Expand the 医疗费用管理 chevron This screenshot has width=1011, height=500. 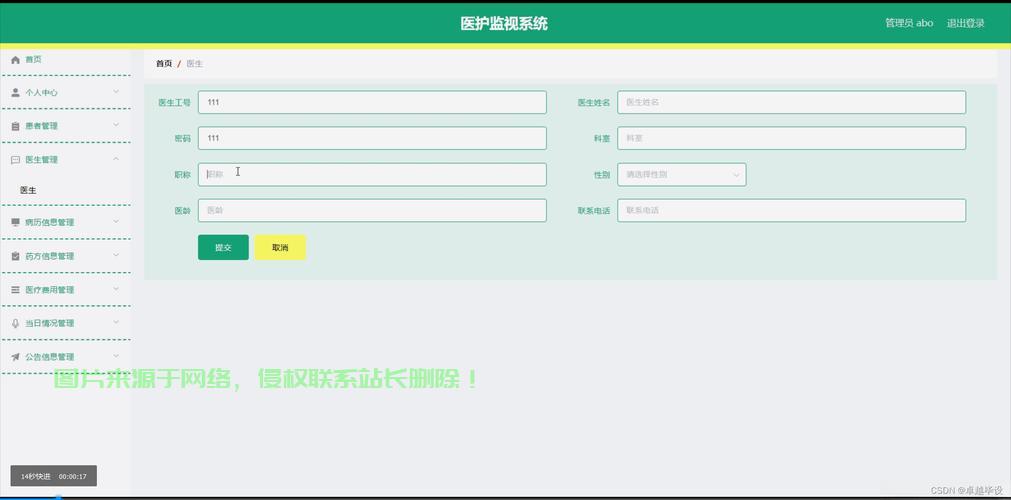pos(116,288)
